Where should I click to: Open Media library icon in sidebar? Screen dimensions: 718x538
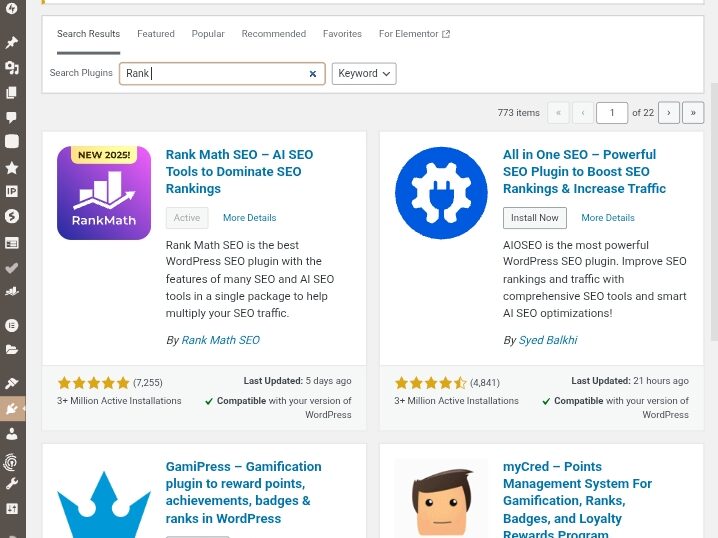tap(12, 68)
